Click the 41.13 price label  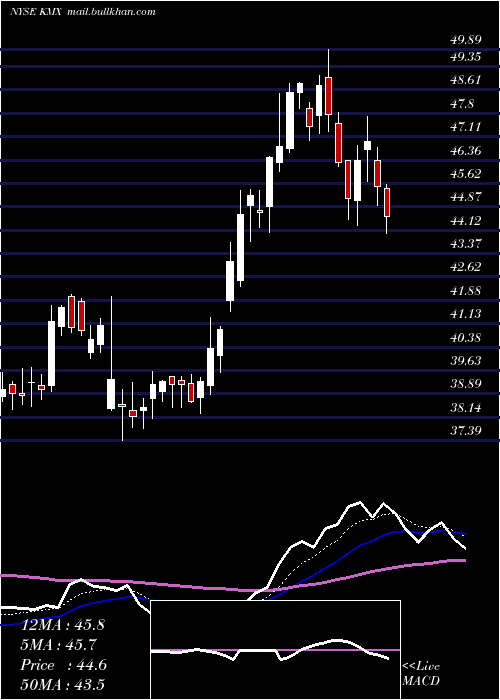(465, 314)
